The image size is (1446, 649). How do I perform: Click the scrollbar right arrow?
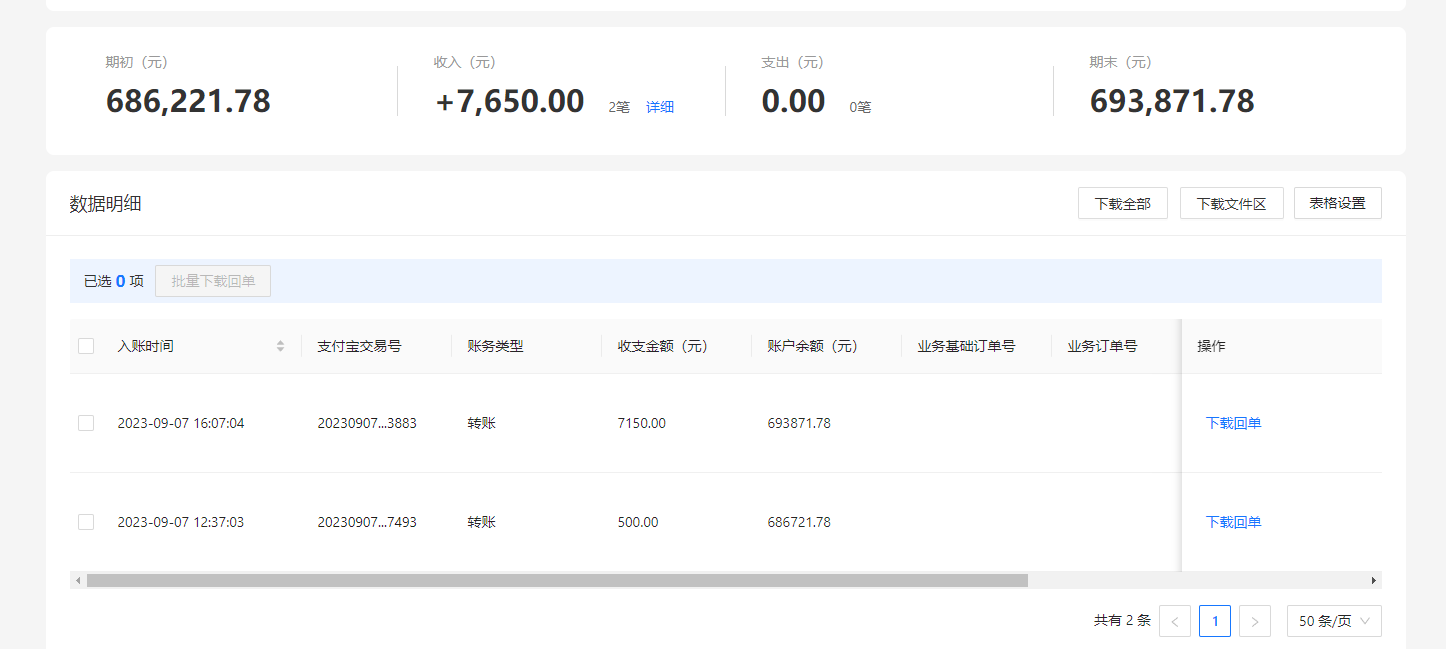(1374, 580)
